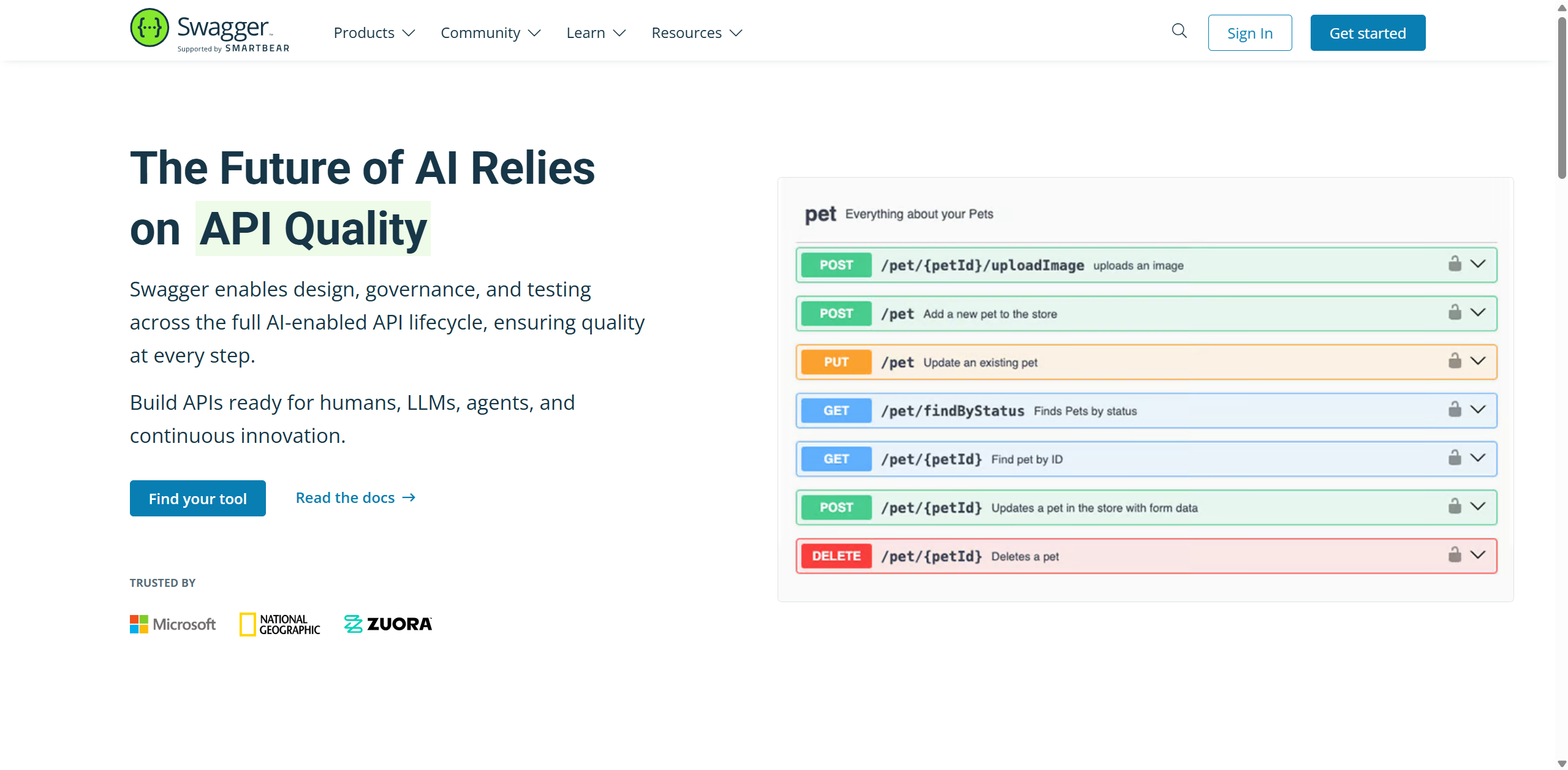Click the Get started button
The height and width of the screenshot is (770, 1568).
click(x=1367, y=33)
